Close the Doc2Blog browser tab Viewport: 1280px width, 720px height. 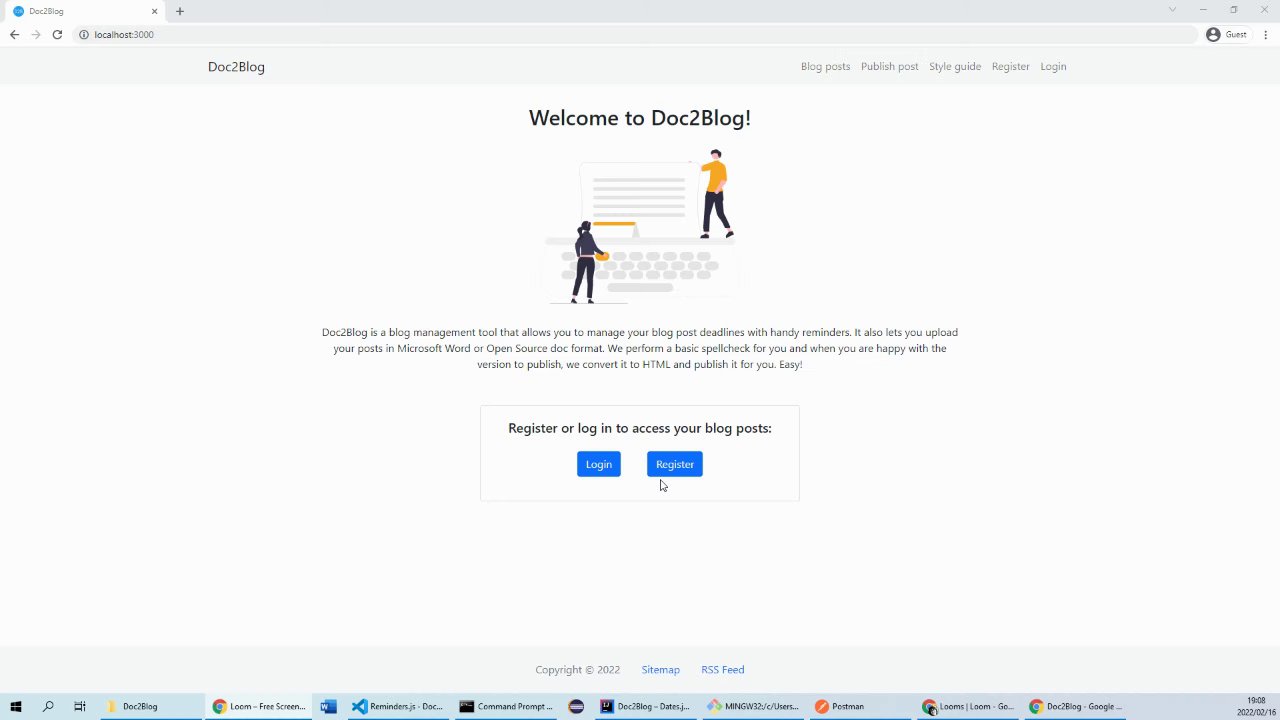(154, 11)
